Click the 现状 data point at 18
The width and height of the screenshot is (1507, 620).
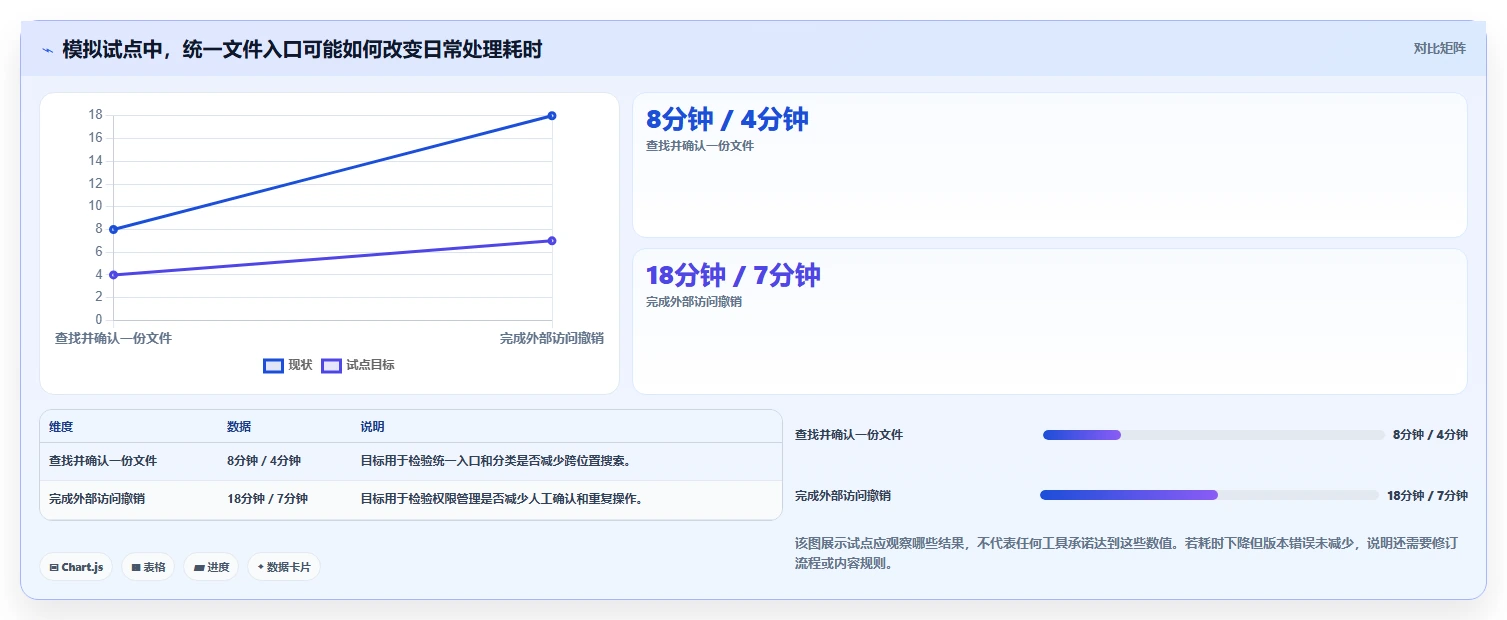tap(552, 116)
